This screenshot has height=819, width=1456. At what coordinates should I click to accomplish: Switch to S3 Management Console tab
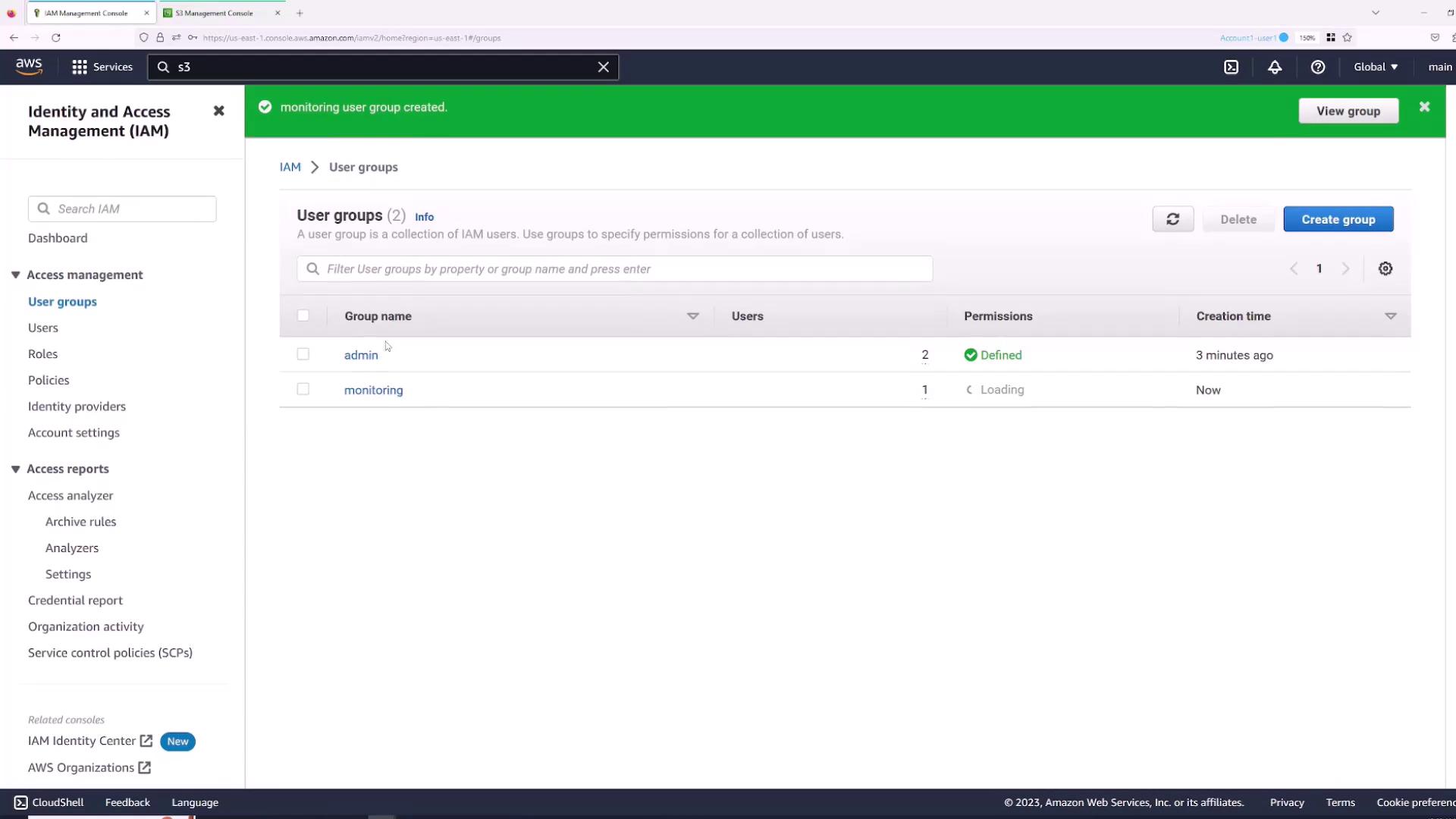(215, 13)
